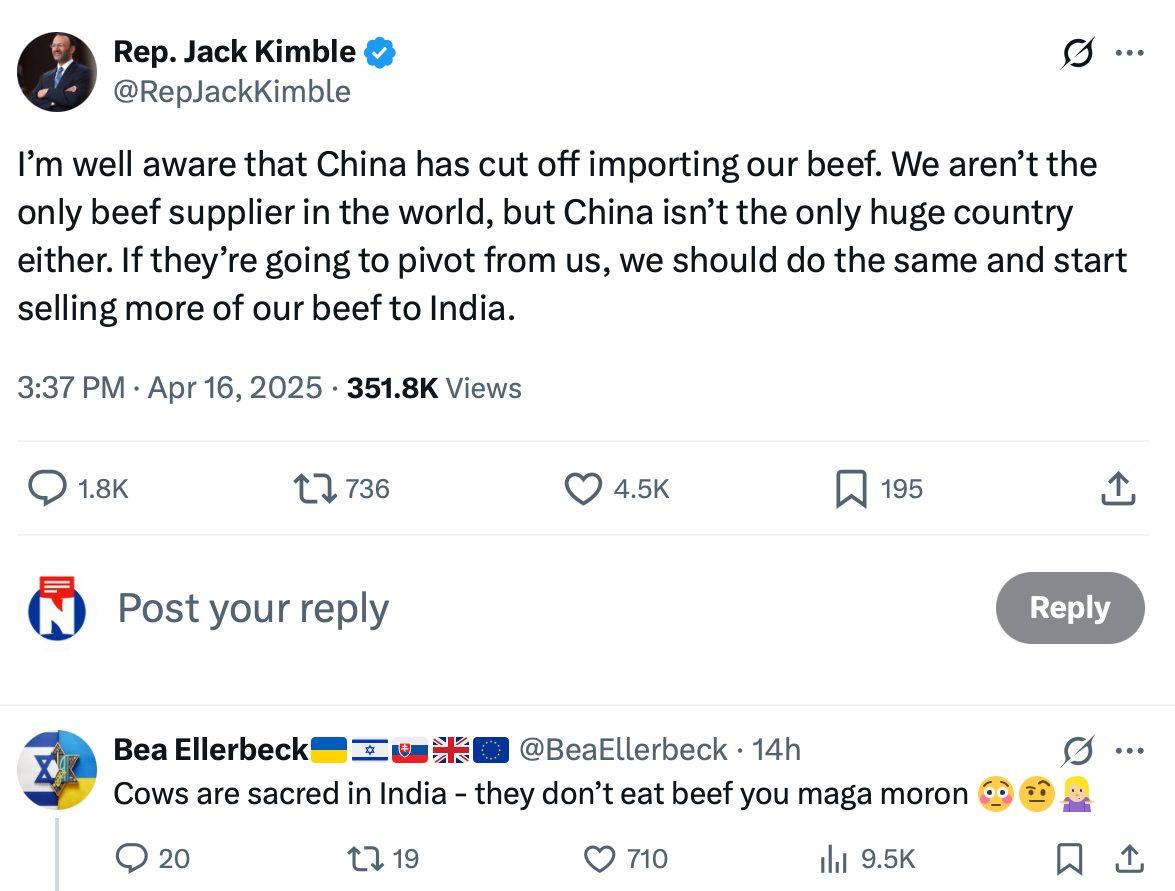Share the main post via upload icon
The height and width of the screenshot is (891, 1175).
click(x=1118, y=489)
